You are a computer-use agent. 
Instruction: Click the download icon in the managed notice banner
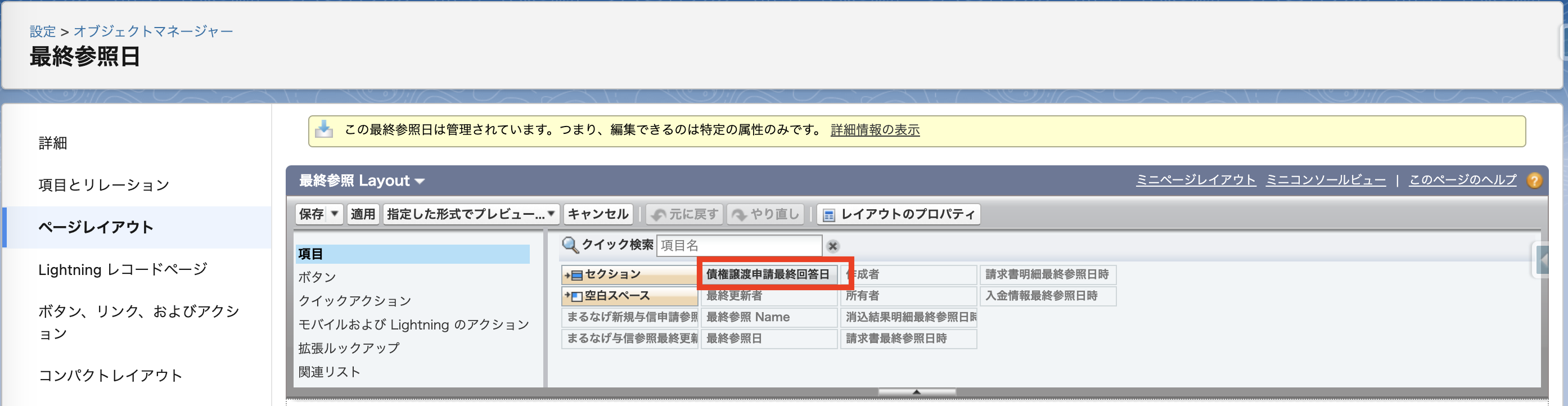[x=324, y=130]
